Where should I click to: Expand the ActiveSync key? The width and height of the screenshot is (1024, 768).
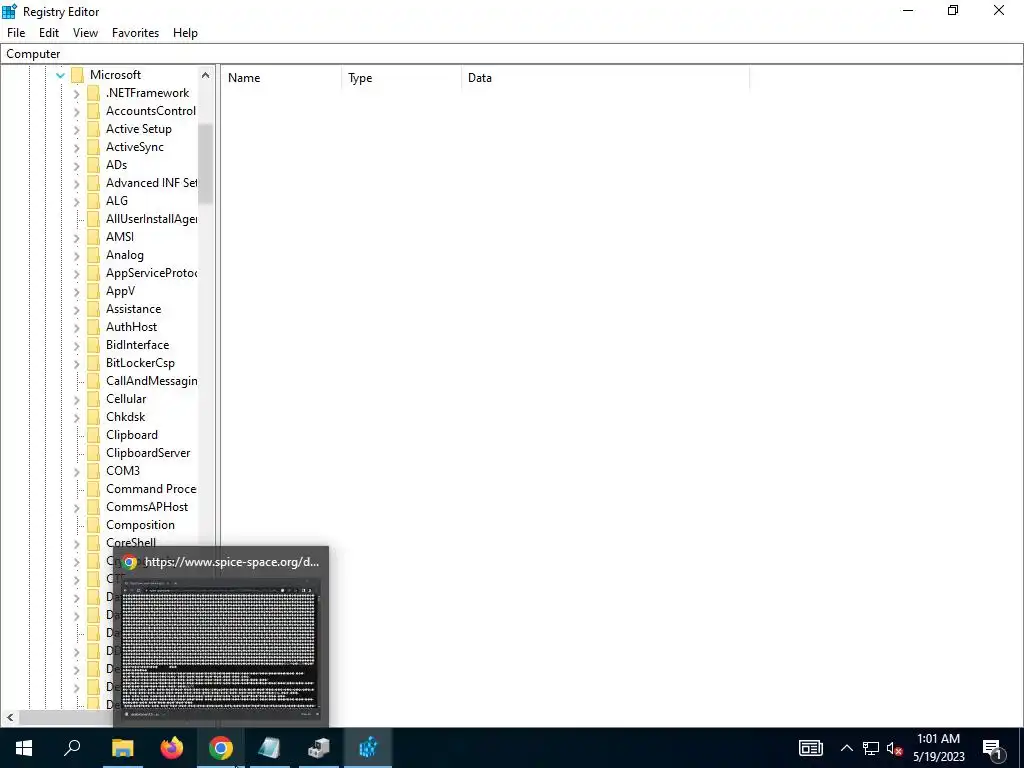pos(76,148)
